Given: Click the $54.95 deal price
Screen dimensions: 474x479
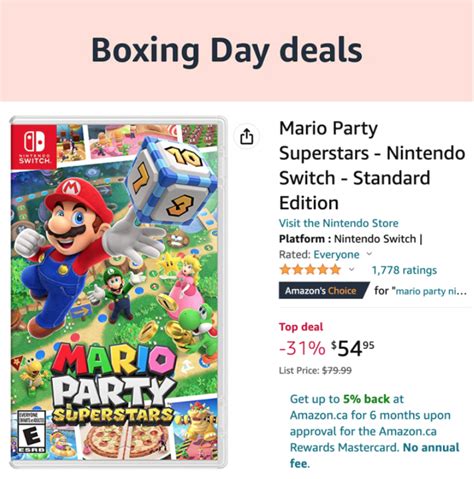Looking at the screenshot, I should [353, 348].
